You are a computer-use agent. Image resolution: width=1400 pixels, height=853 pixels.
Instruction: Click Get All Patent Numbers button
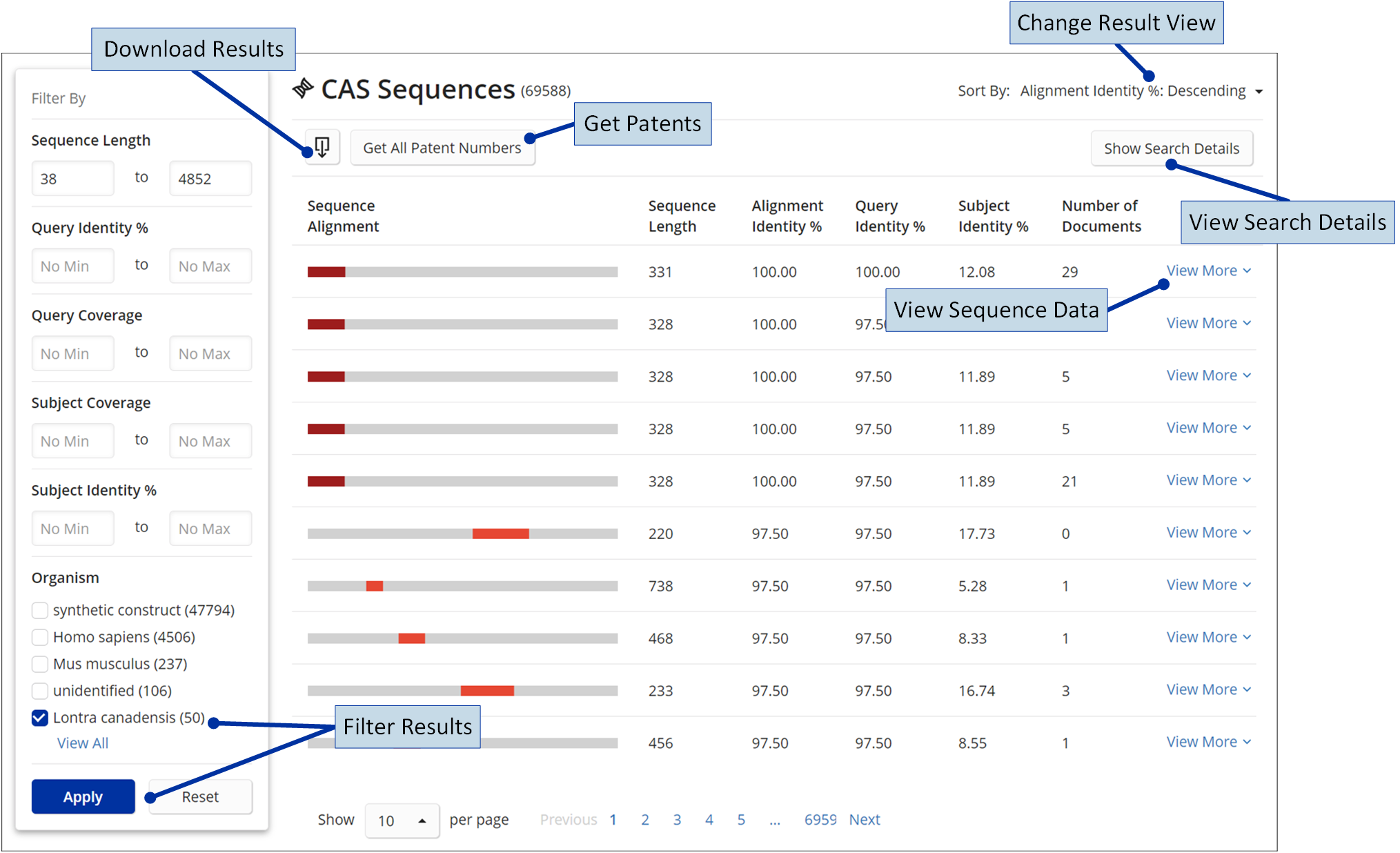[x=442, y=148]
